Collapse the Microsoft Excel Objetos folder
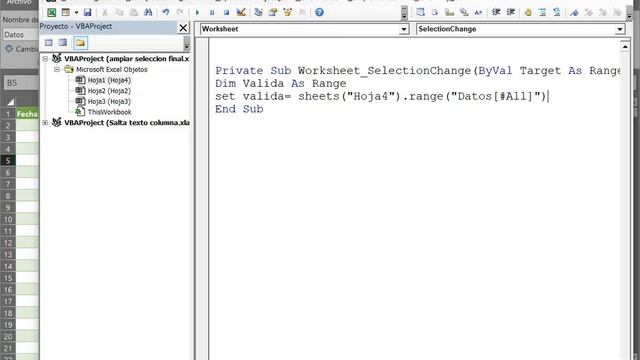The width and height of the screenshot is (640, 360). click(x=57, y=69)
